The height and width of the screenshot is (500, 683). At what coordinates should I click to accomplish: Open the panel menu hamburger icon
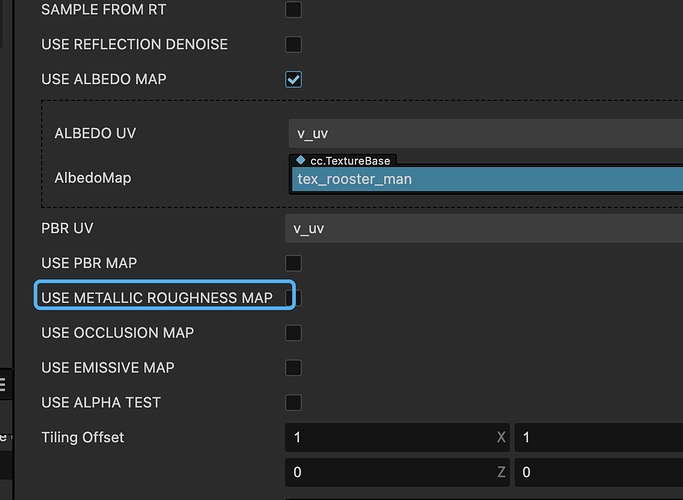tap(3, 383)
